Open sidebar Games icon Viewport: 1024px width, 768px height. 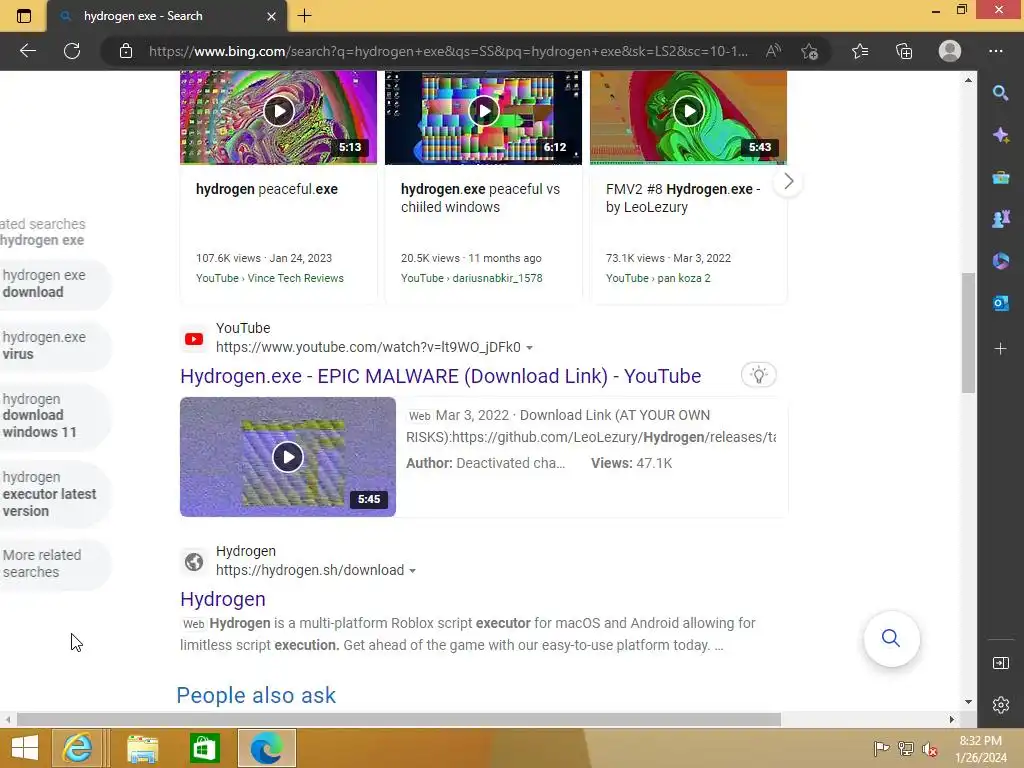(x=1000, y=219)
